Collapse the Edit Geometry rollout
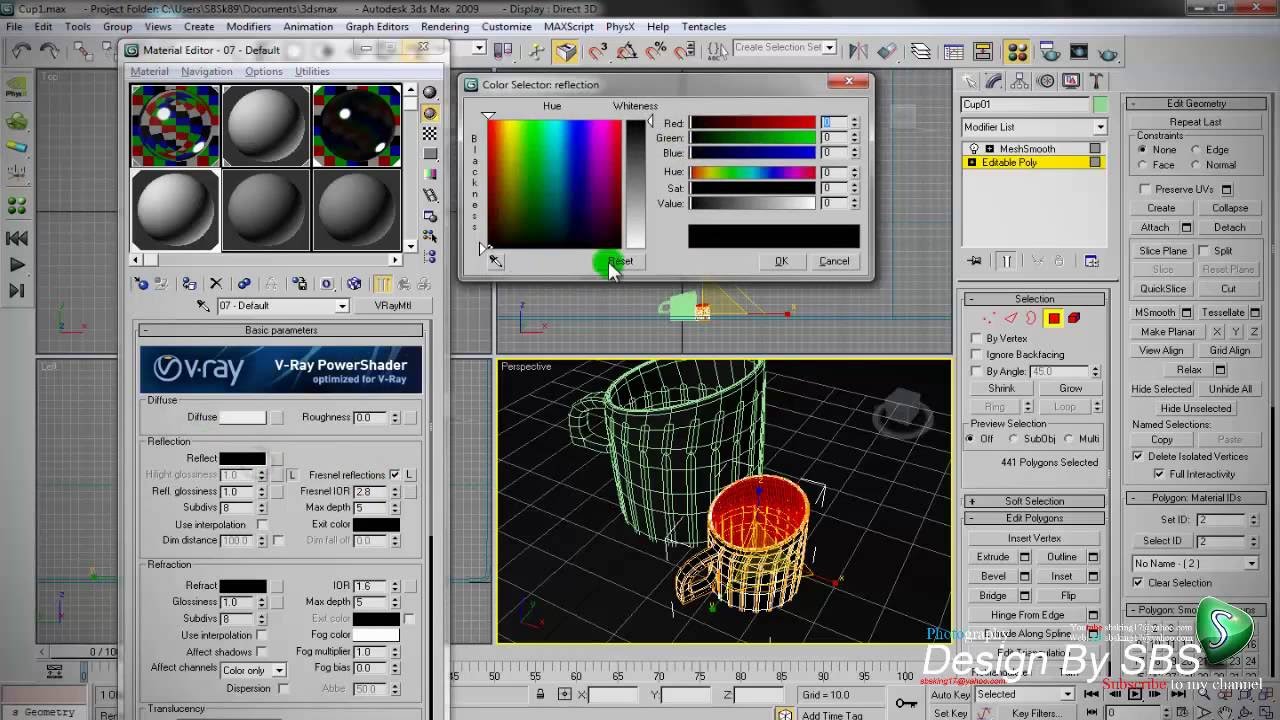Viewport: 1280px width, 720px height. (1195, 104)
